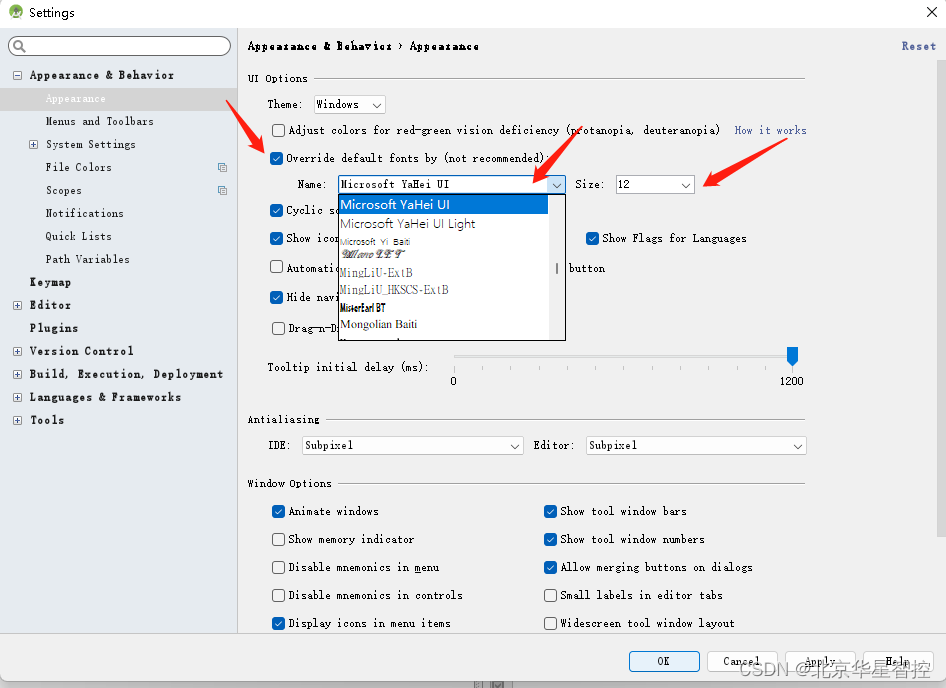Select Microsoft Yi Baiti font option
This screenshot has width=946, height=688.
[443, 241]
